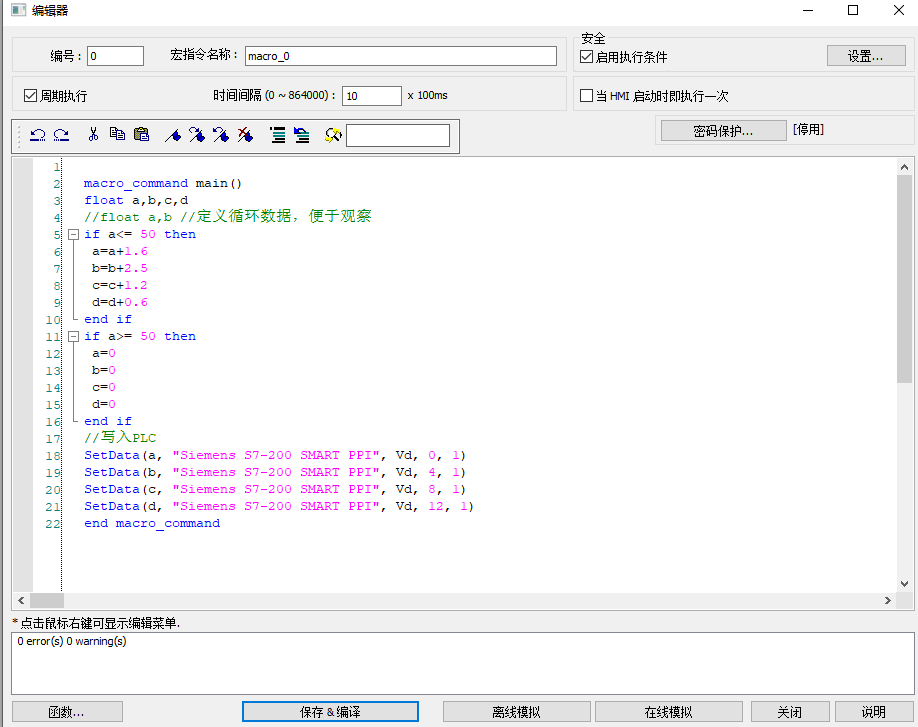Collapse the if block on line 11
This screenshot has width=918, height=727.
[x=73, y=337]
